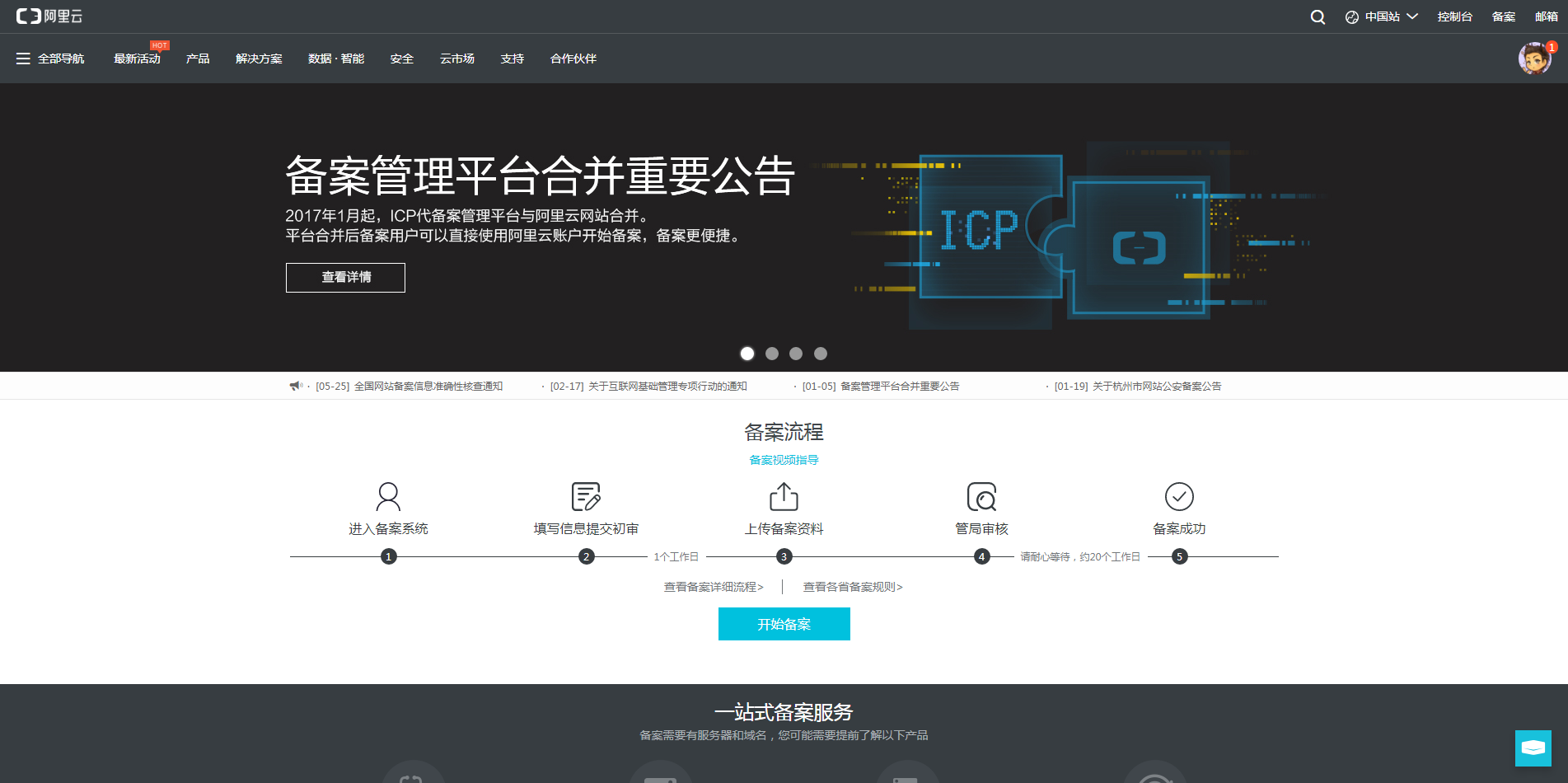
Task: Click step 2 marker on the timeline
Action: click(x=587, y=556)
